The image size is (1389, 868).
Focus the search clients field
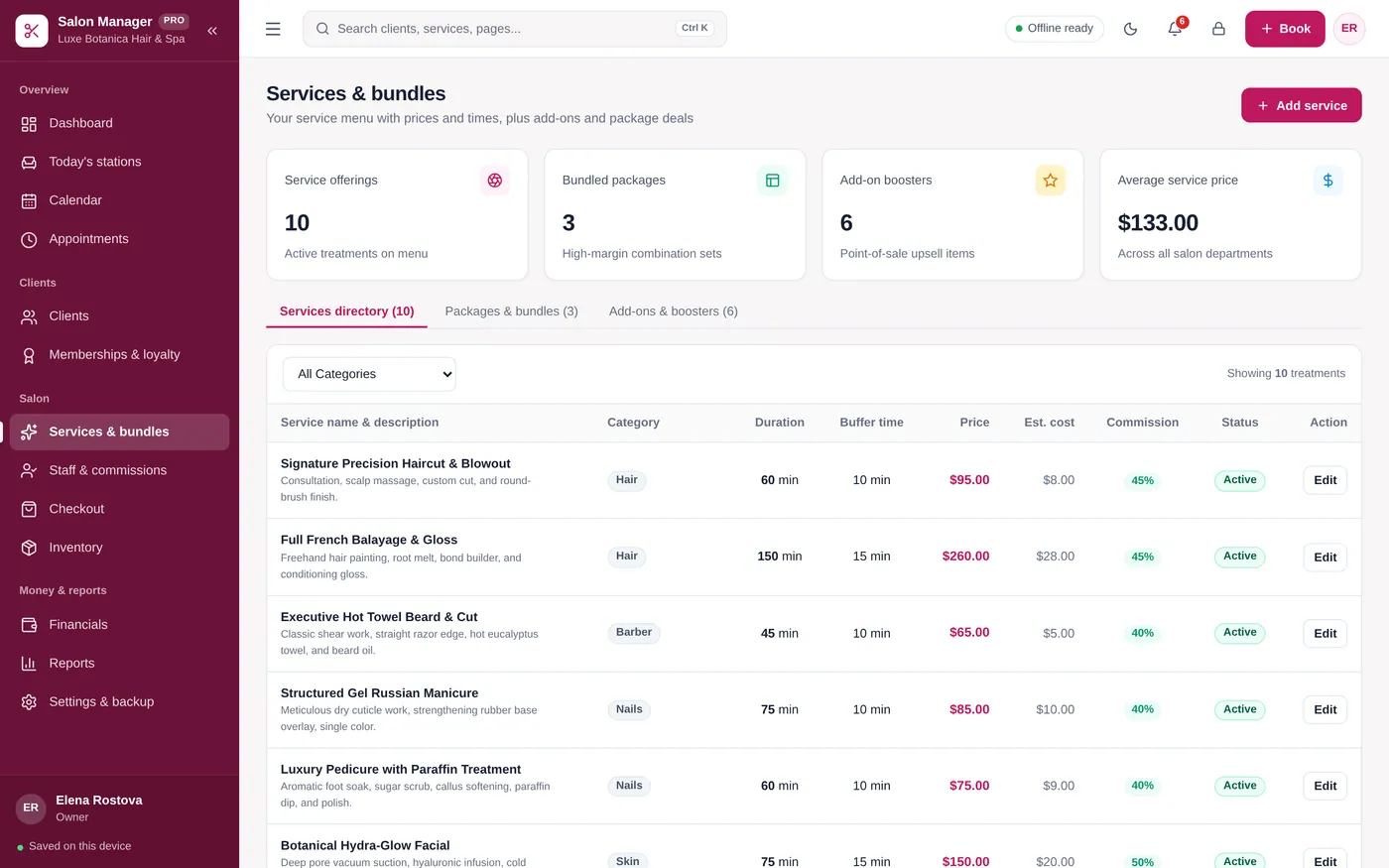tap(515, 29)
